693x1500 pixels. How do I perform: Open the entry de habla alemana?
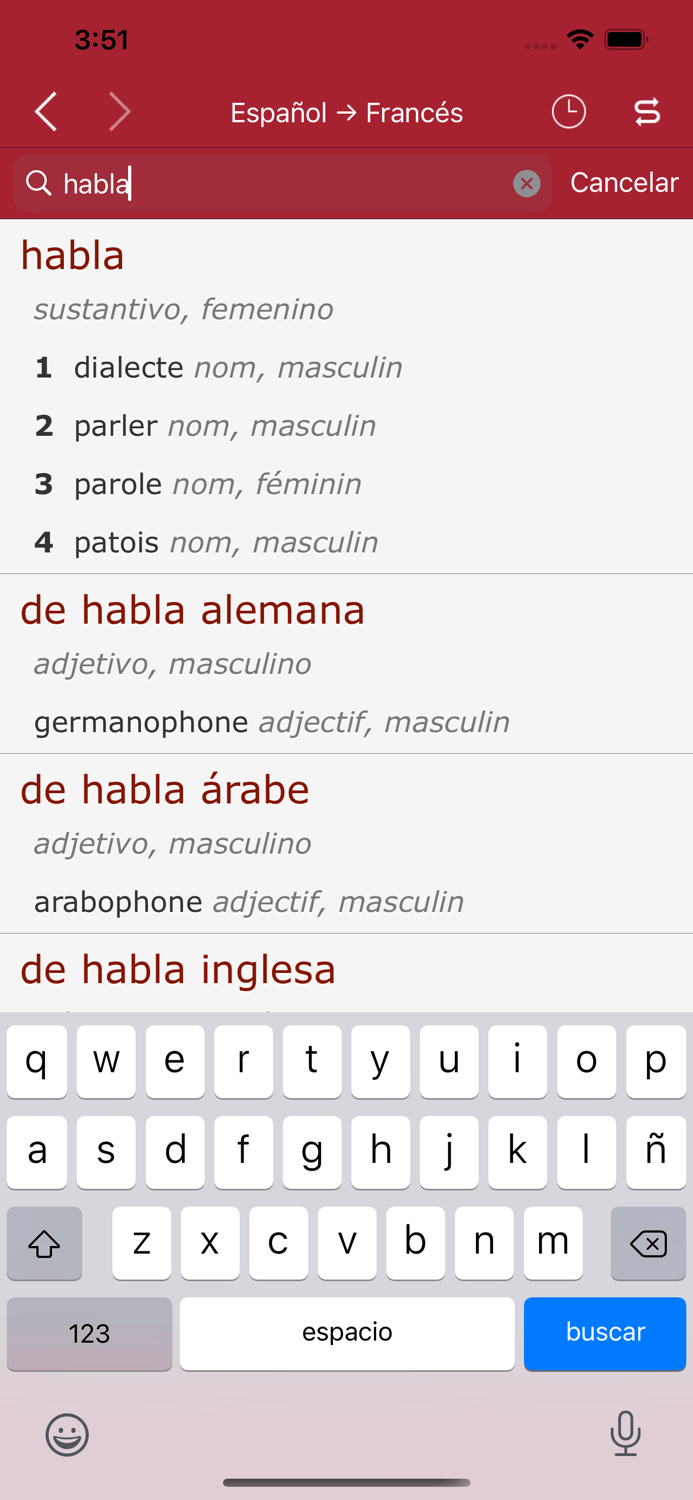tap(192, 609)
